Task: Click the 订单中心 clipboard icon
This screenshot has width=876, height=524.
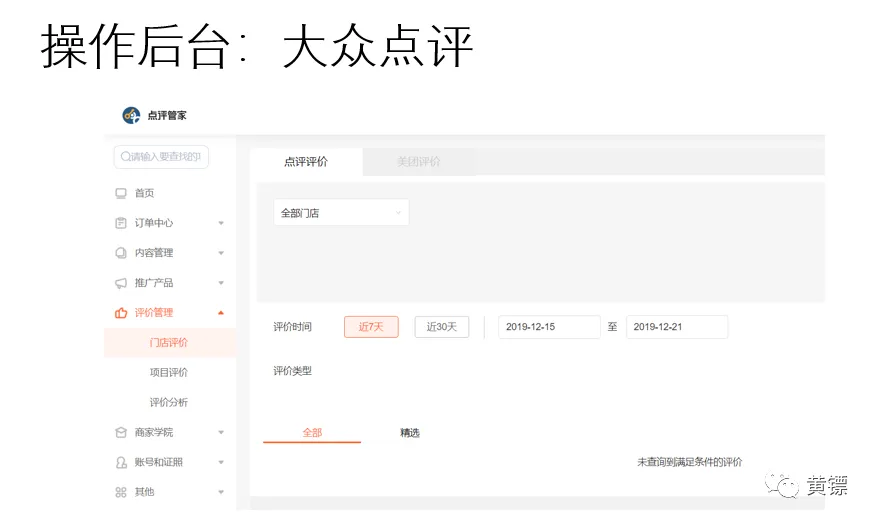Action: pos(121,223)
